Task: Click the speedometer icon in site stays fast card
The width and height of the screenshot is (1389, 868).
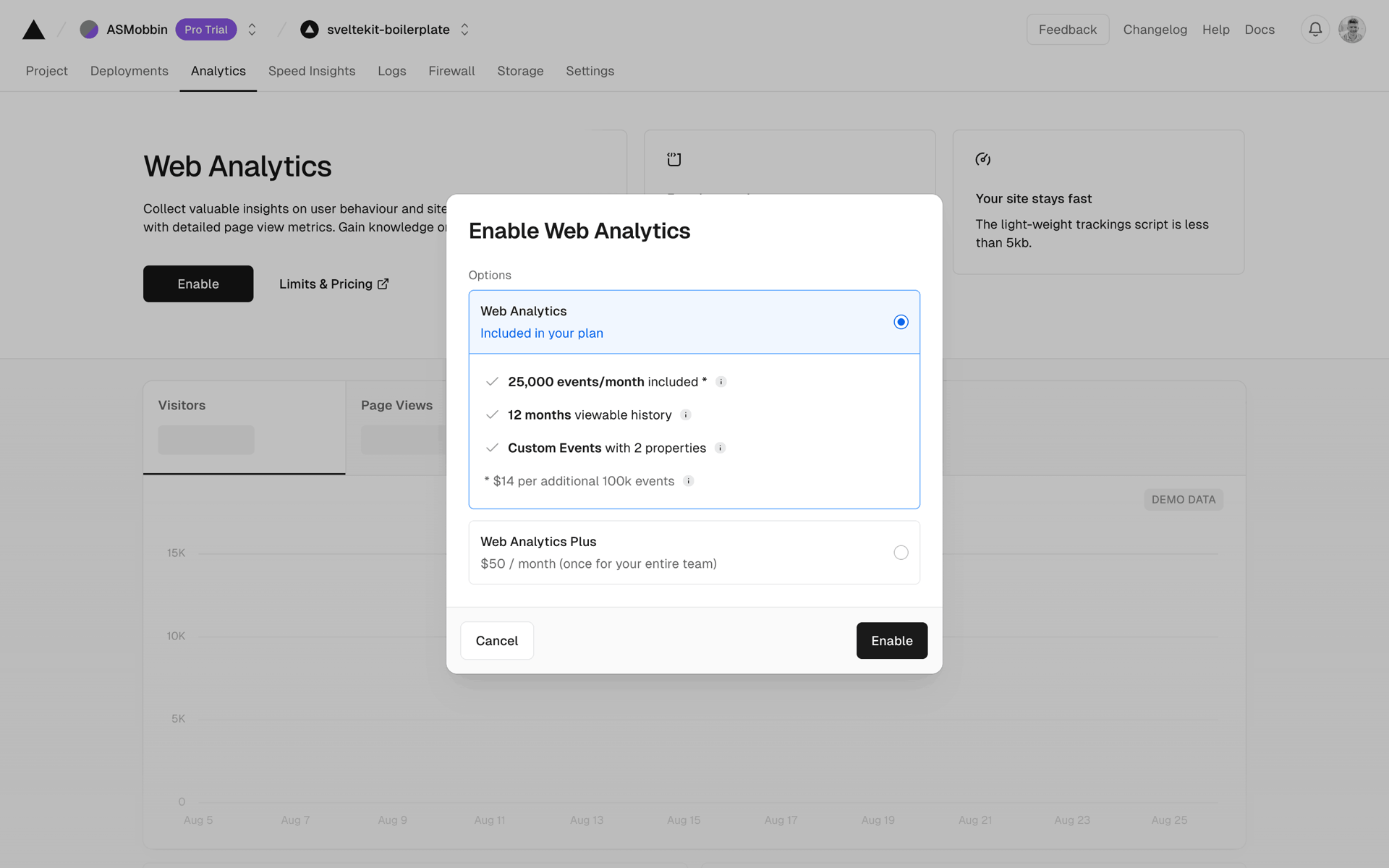Action: pos(983,159)
